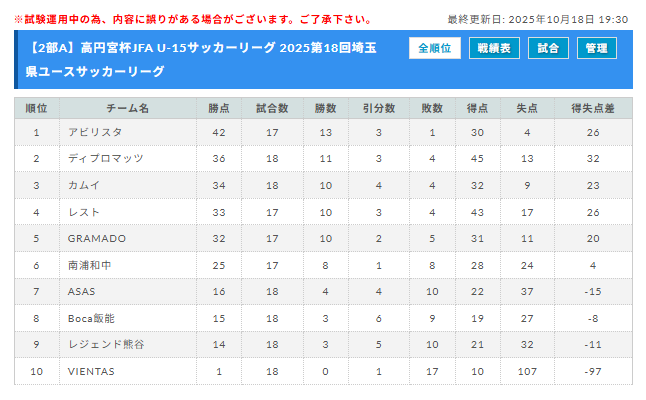This screenshot has width=646, height=400.
Task: Switch to the 戦績表 tab
Action: point(494,48)
